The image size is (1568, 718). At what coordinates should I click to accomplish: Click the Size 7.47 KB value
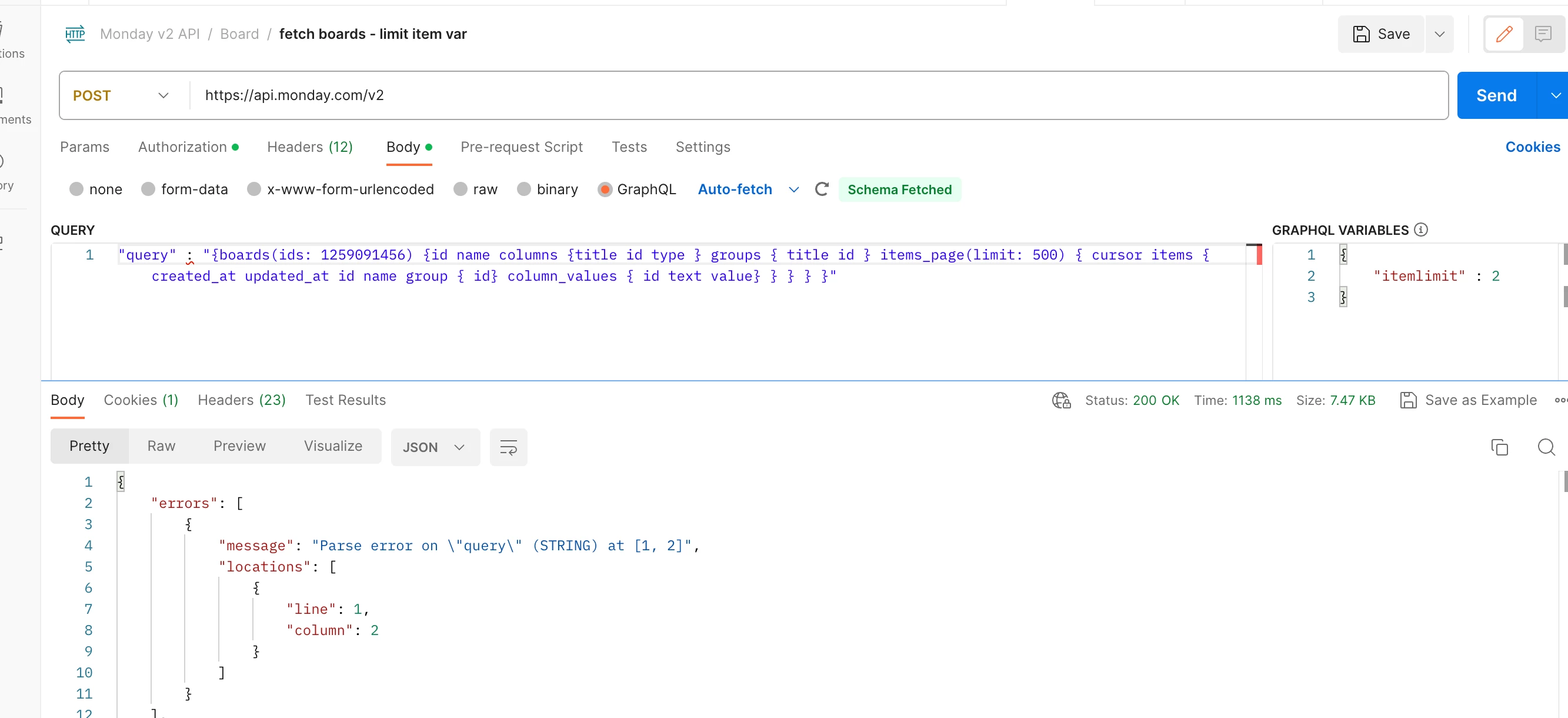point(1352,400)
